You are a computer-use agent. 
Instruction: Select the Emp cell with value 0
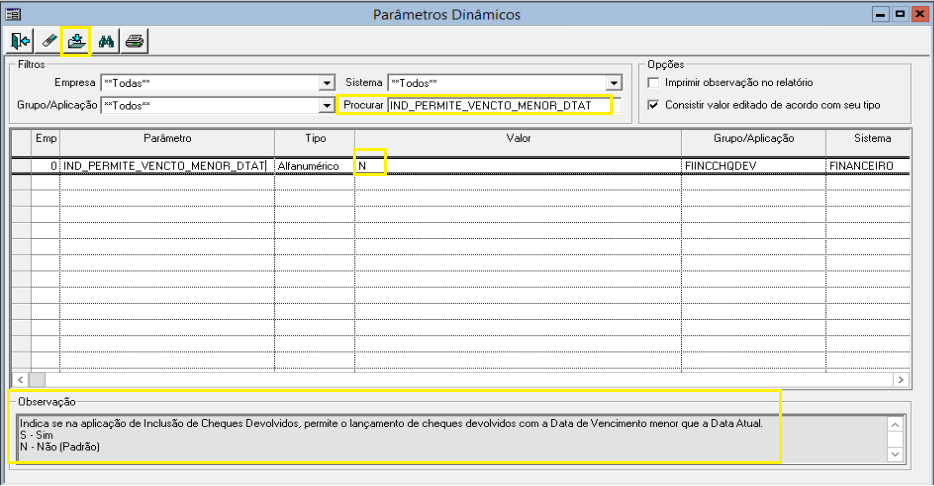click(46, 166)
